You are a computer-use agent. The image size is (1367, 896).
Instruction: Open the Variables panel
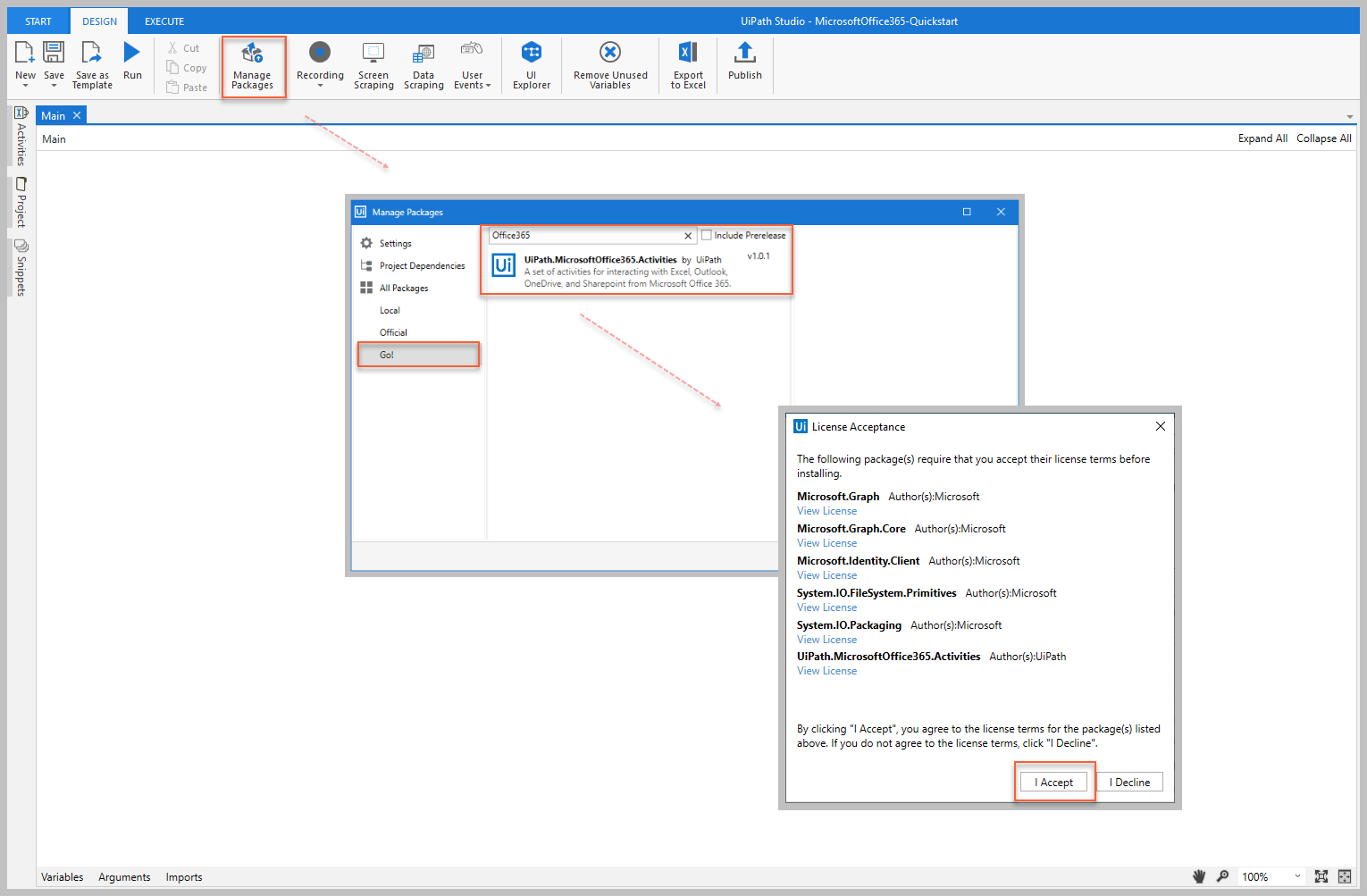[63, 877]
